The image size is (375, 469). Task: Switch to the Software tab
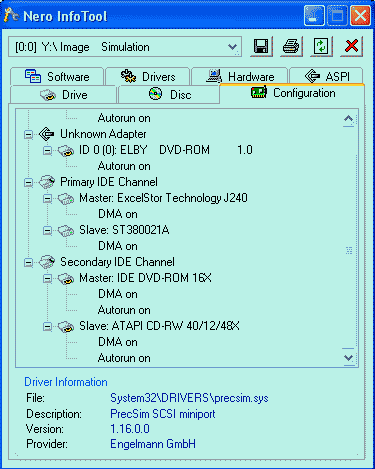pyautogui.click(x=57, y=77)
